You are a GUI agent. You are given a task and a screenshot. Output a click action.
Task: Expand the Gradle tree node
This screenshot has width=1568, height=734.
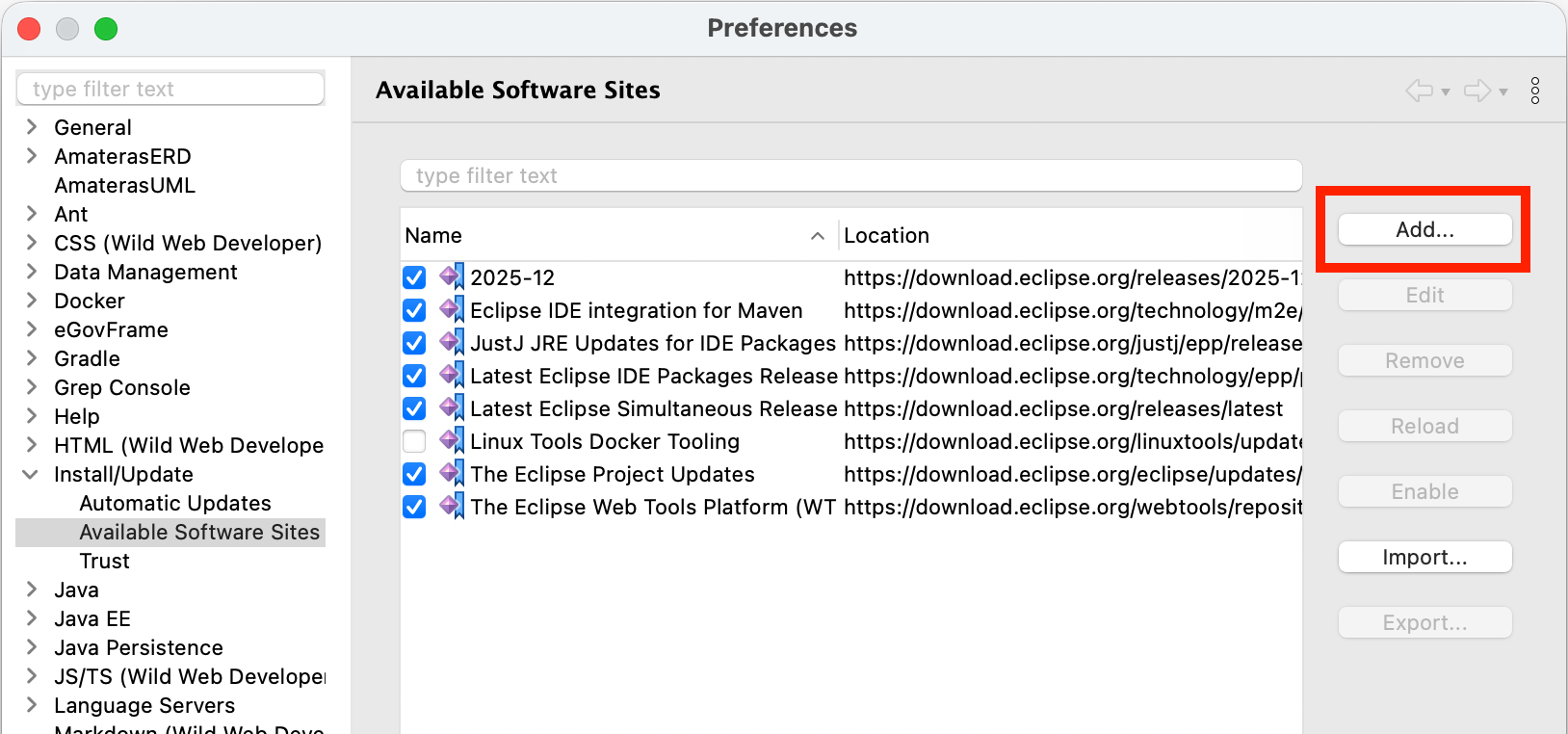click(x=32, y=358)
